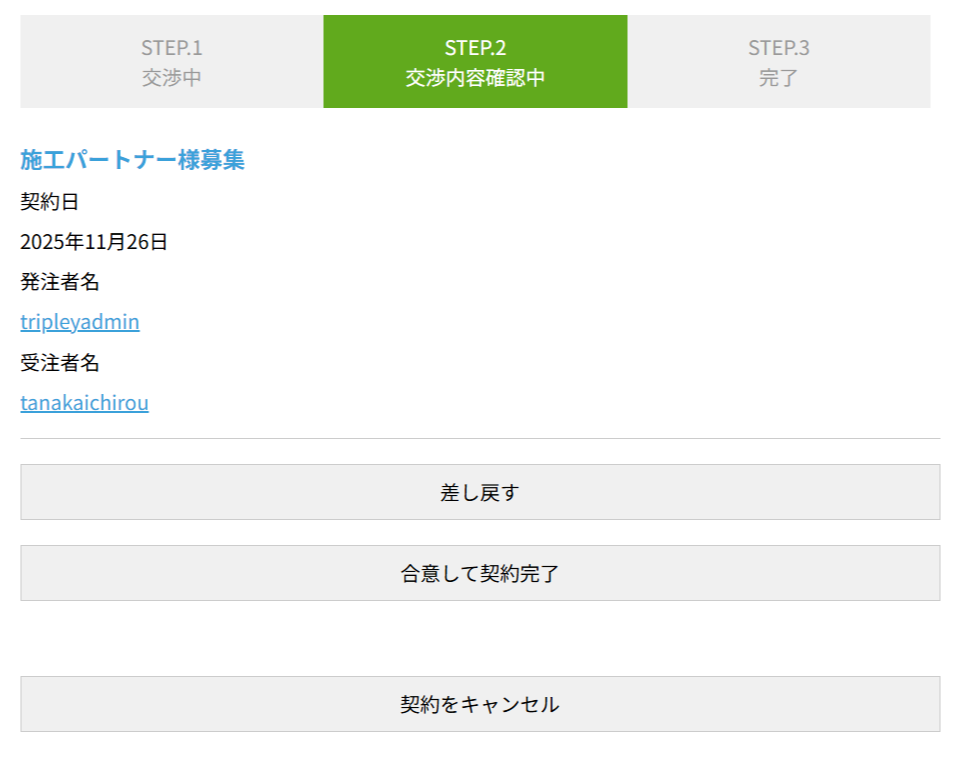Select the active STEP.2 交渉内容確認中 tab
Viewport: 968px width, 764px height.
(475, 61)
